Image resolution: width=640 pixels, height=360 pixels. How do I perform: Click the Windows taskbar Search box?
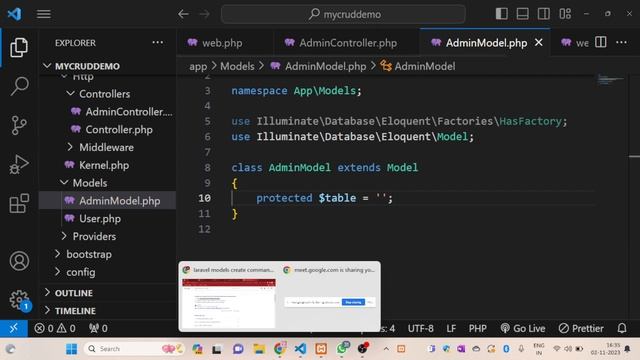click(135, 349)
